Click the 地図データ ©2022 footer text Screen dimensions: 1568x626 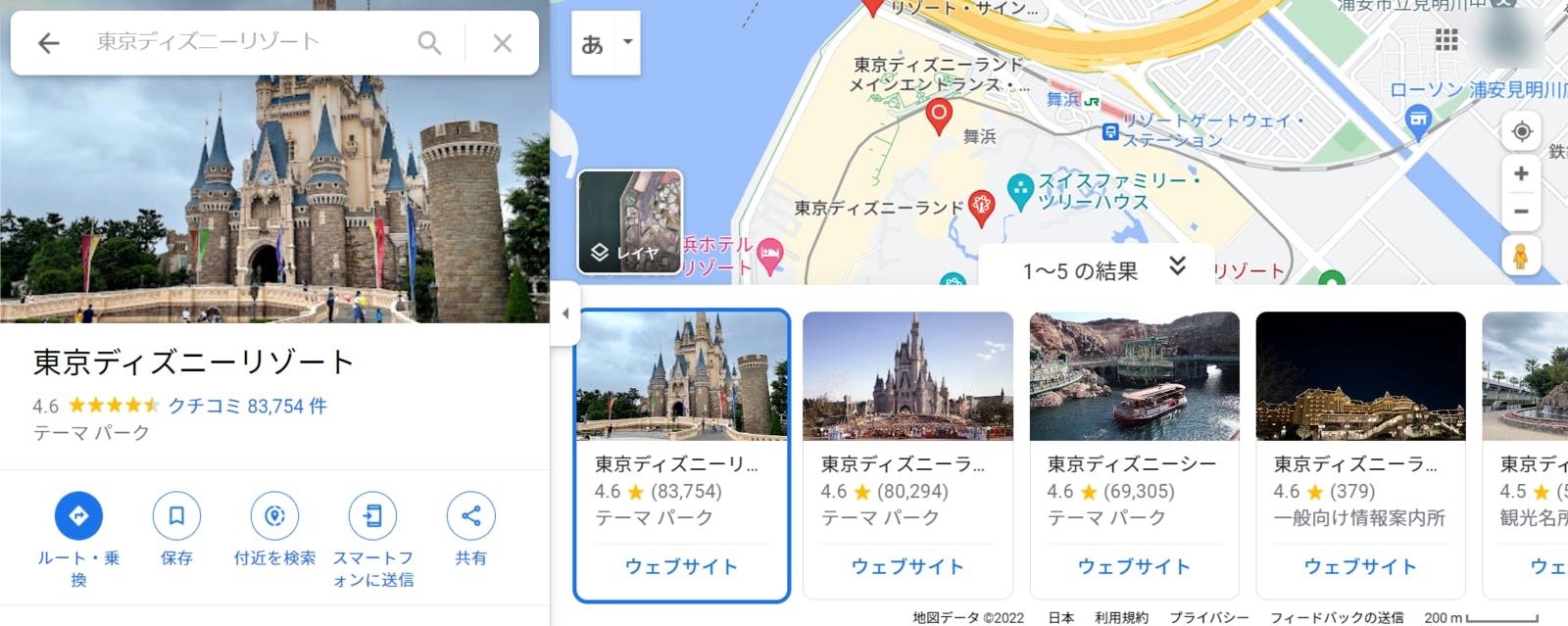click(968, 617)
